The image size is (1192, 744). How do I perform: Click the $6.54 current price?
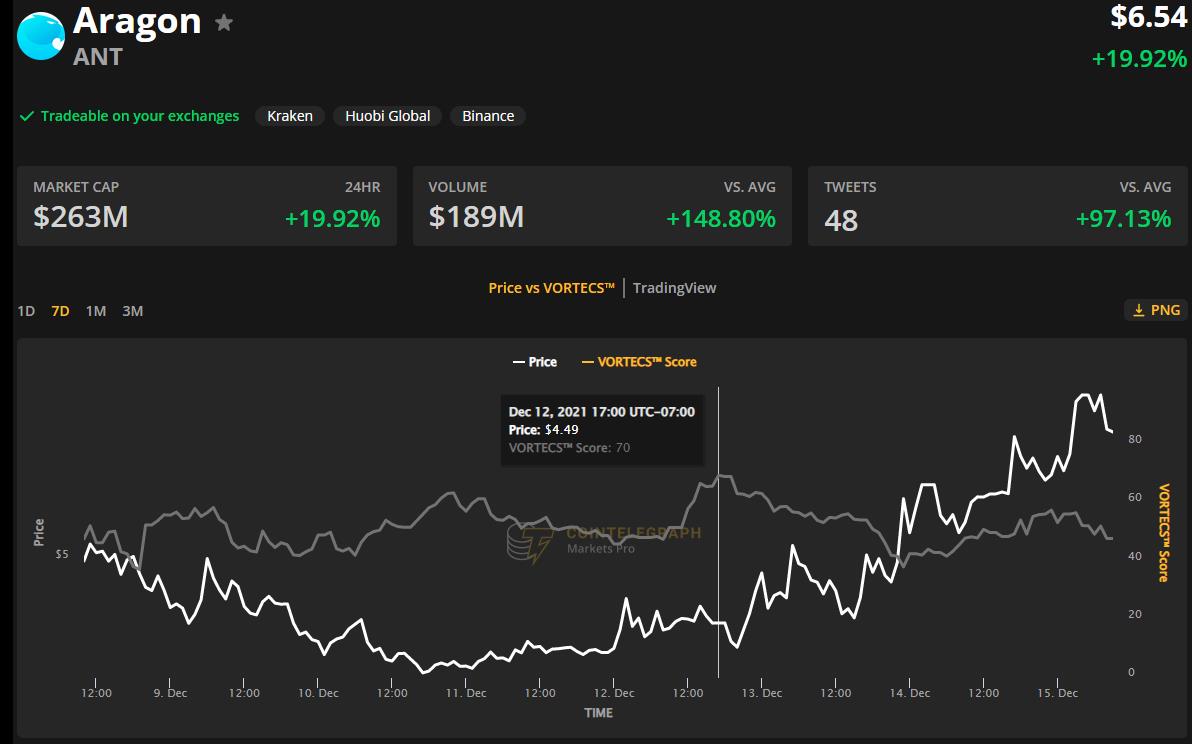[x=1149, y=17]
